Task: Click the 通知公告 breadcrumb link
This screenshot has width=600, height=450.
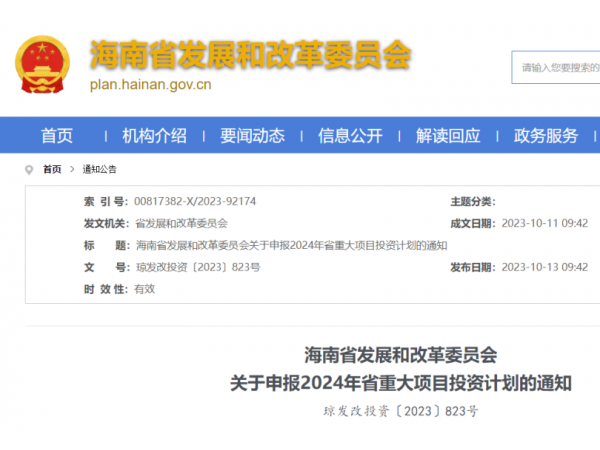Action: [99, 170]
